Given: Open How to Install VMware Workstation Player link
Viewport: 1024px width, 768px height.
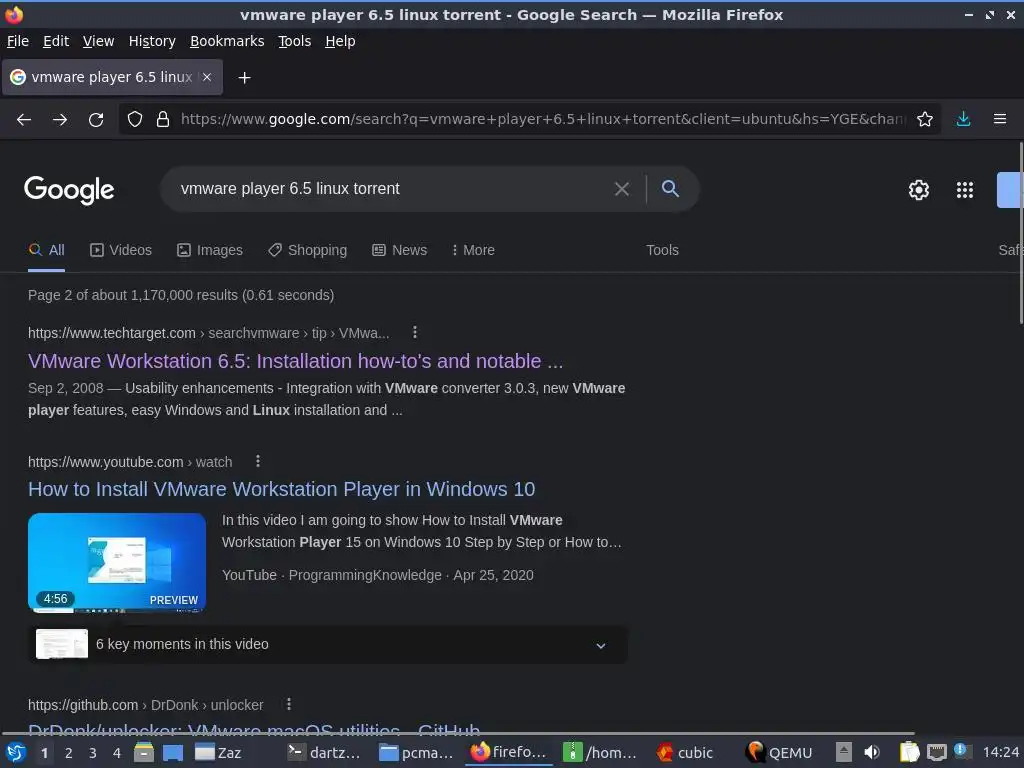Looking at the screenshot, I should click(281, 489).
